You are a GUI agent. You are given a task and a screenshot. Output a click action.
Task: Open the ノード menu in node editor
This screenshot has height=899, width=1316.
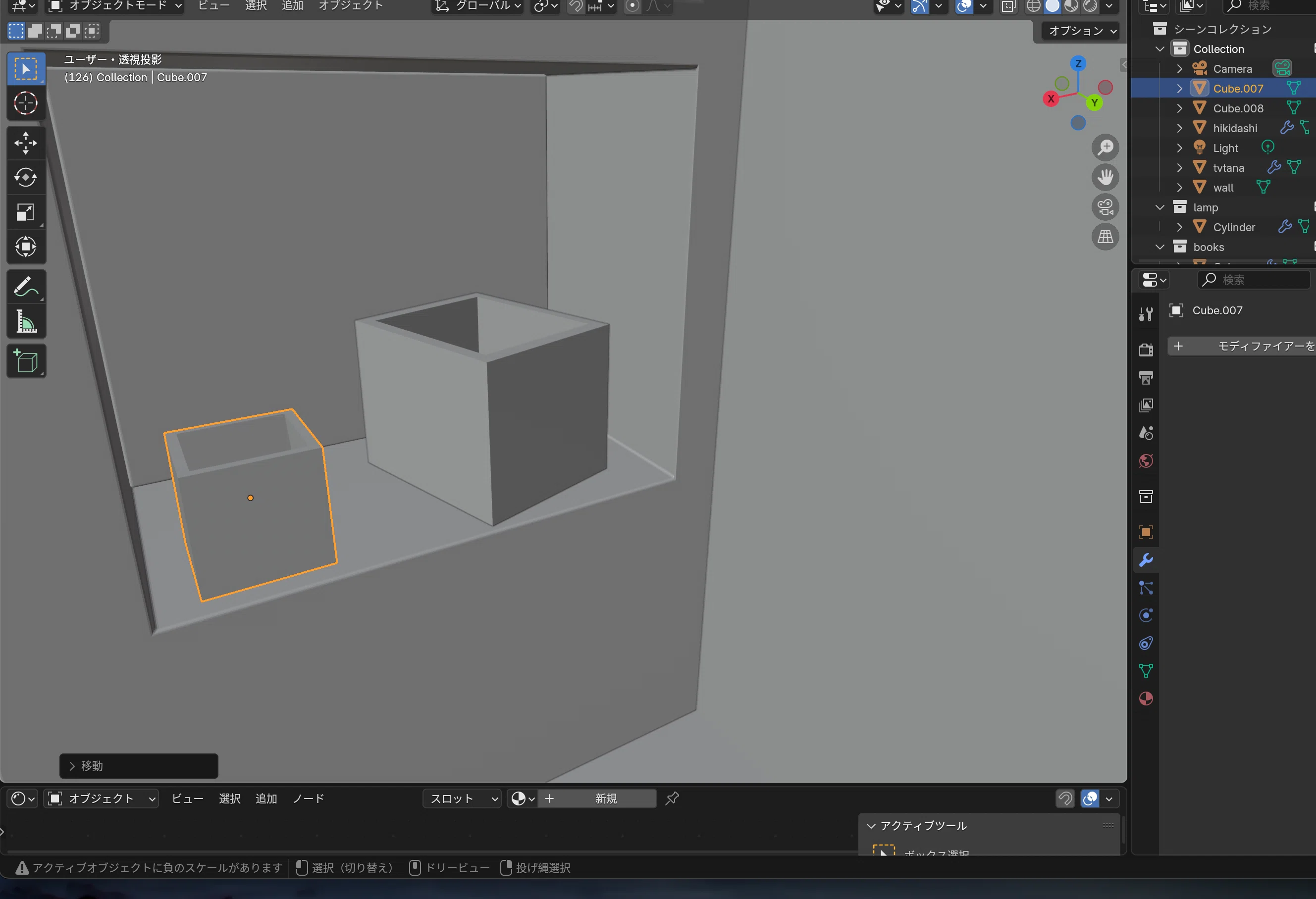(308, 799)
